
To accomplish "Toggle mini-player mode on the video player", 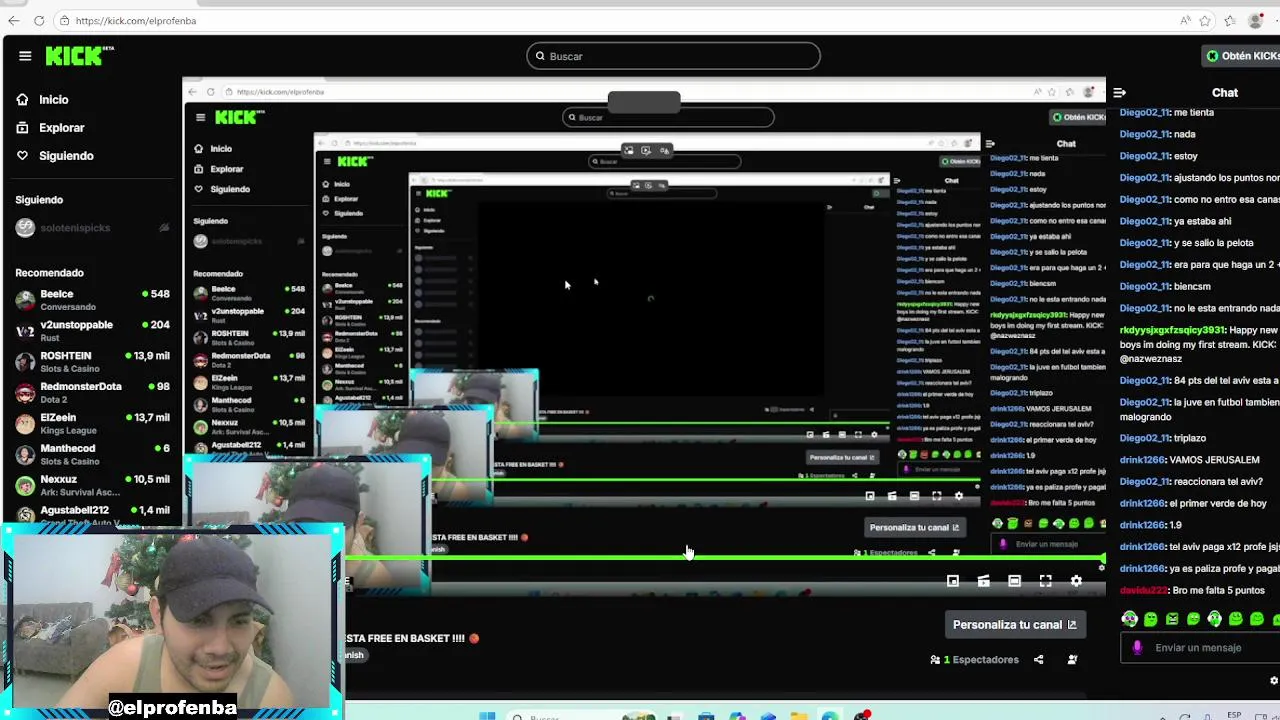I will click(x=953, y=581).
